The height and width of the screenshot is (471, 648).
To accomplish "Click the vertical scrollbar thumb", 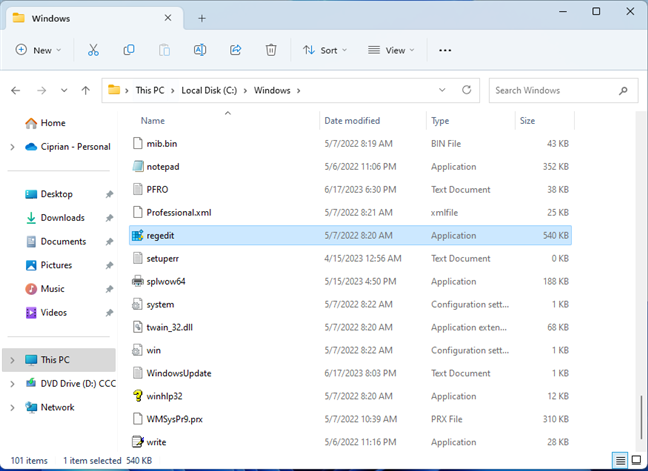I will pyautogui.click(x=641, y=418).
